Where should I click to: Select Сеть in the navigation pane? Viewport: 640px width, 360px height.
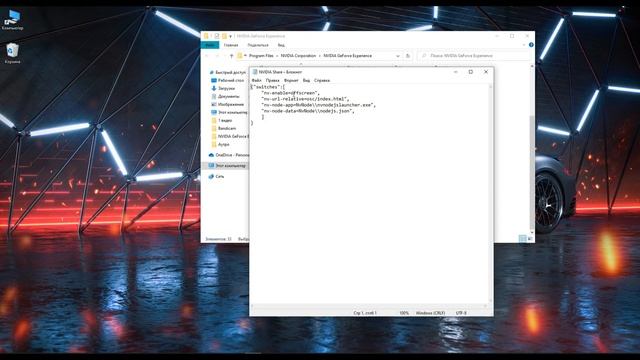click(x=216, y=176)
